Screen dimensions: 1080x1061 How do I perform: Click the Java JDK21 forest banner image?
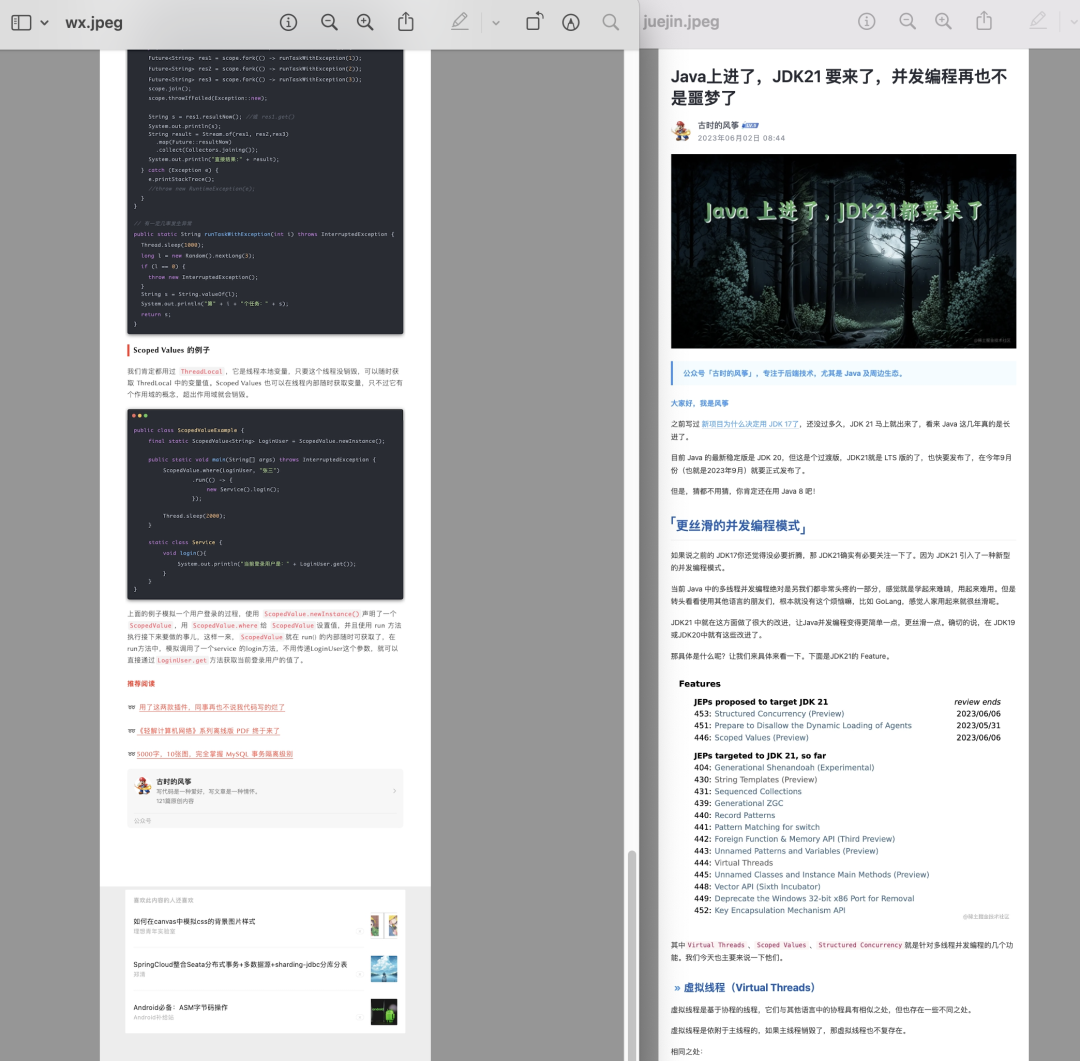(843, 251)
